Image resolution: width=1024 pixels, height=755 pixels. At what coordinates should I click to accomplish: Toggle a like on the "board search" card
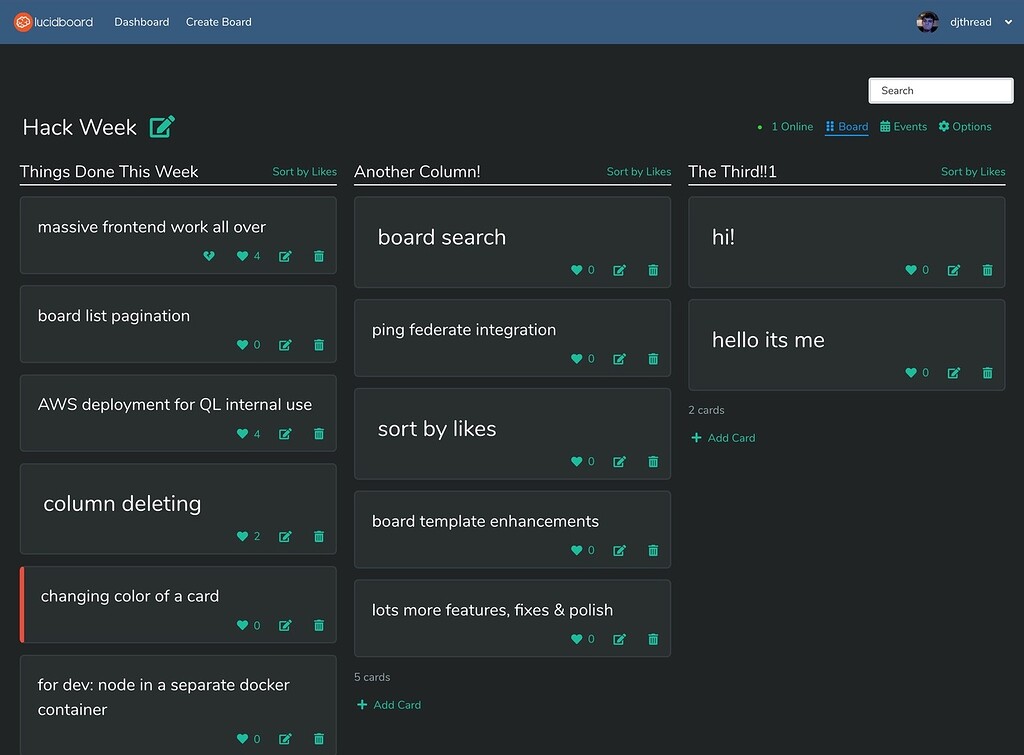(x=578, y=270)
